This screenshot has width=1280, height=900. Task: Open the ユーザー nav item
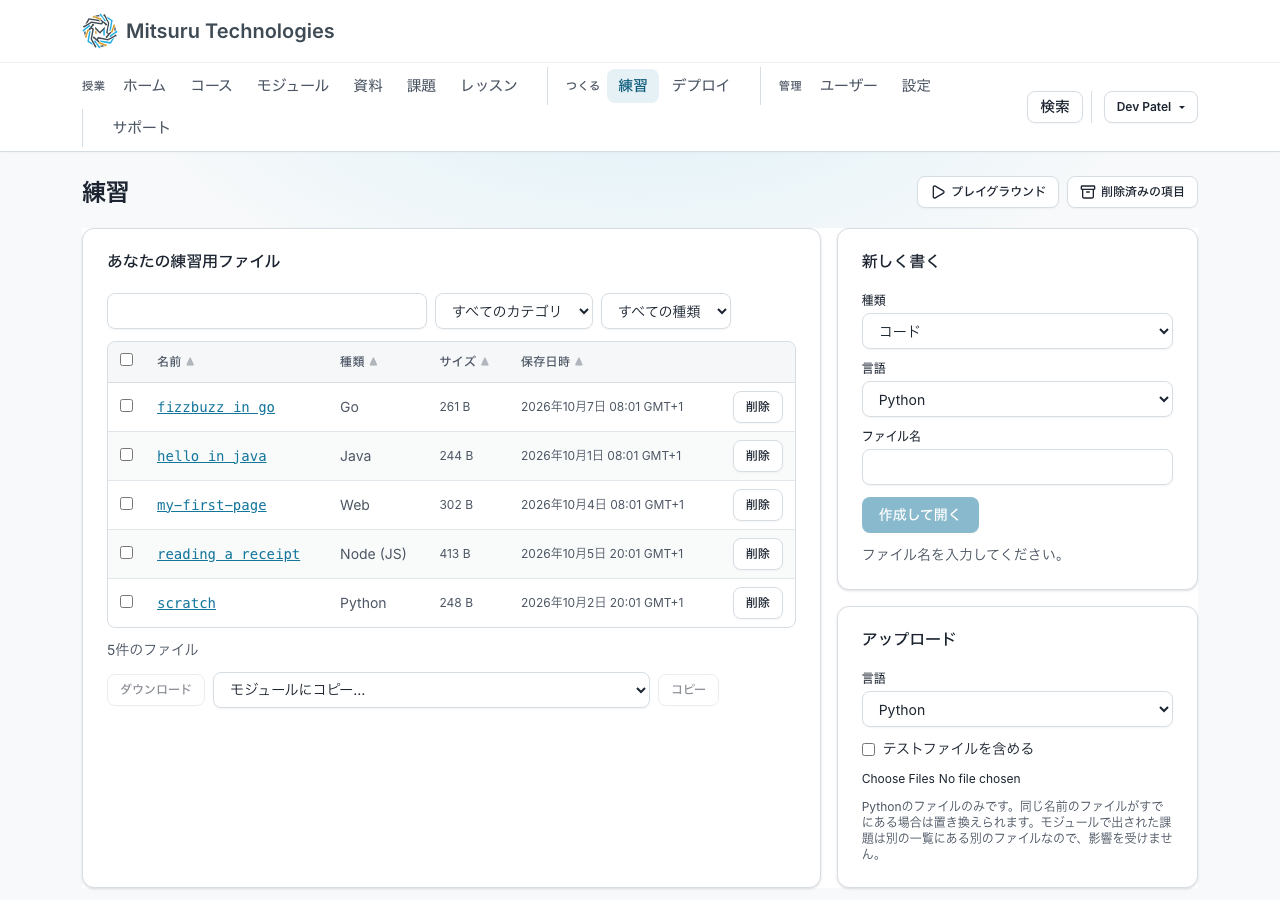pos(849,86)
